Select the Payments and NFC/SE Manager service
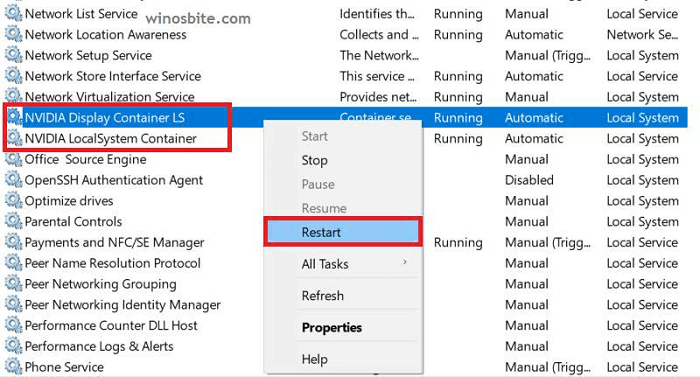This screenshot has width=700, height=377. pyautogui.click(x=114, y=243)
